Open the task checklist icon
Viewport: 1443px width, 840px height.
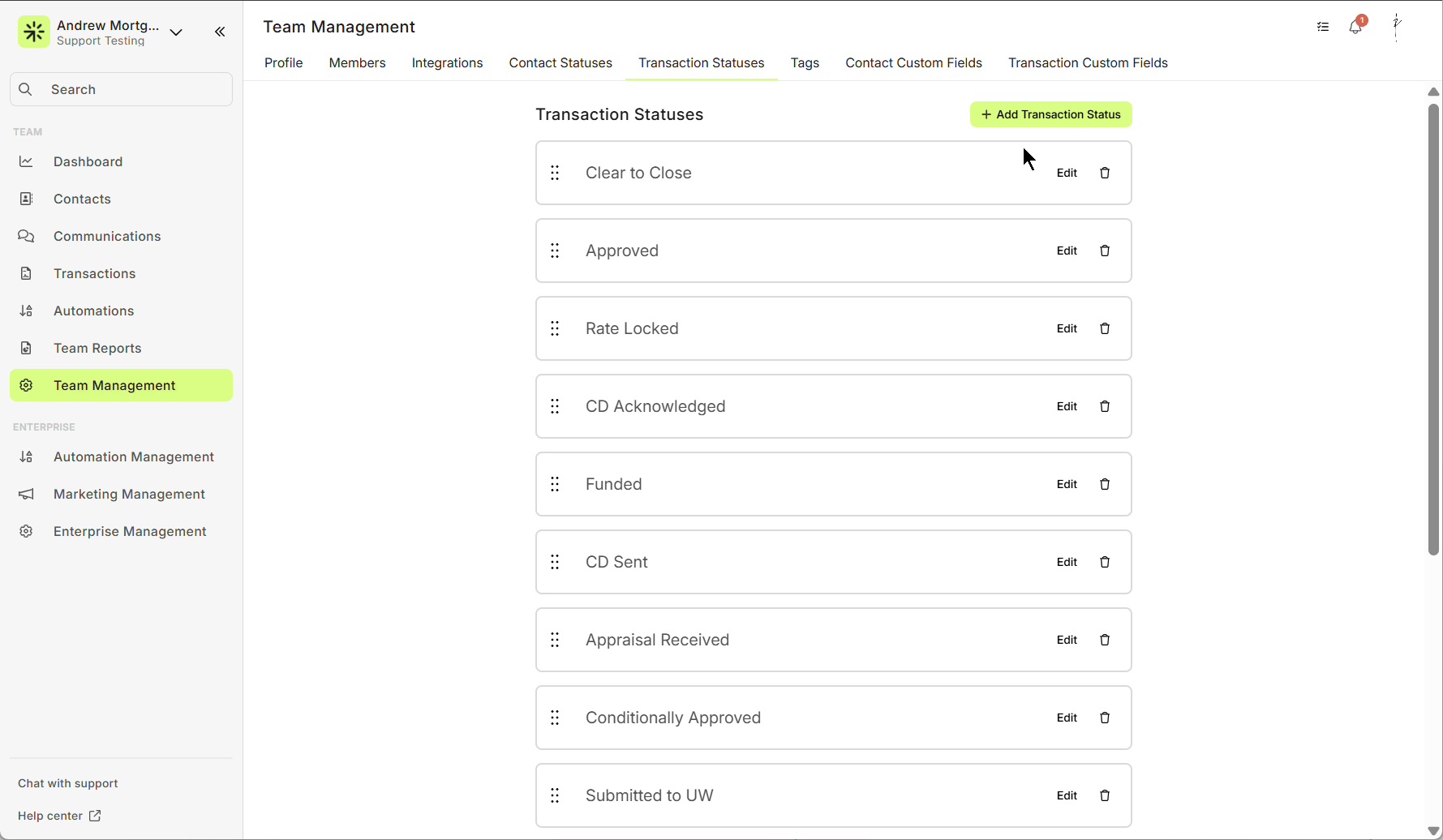click(1323, 27)
